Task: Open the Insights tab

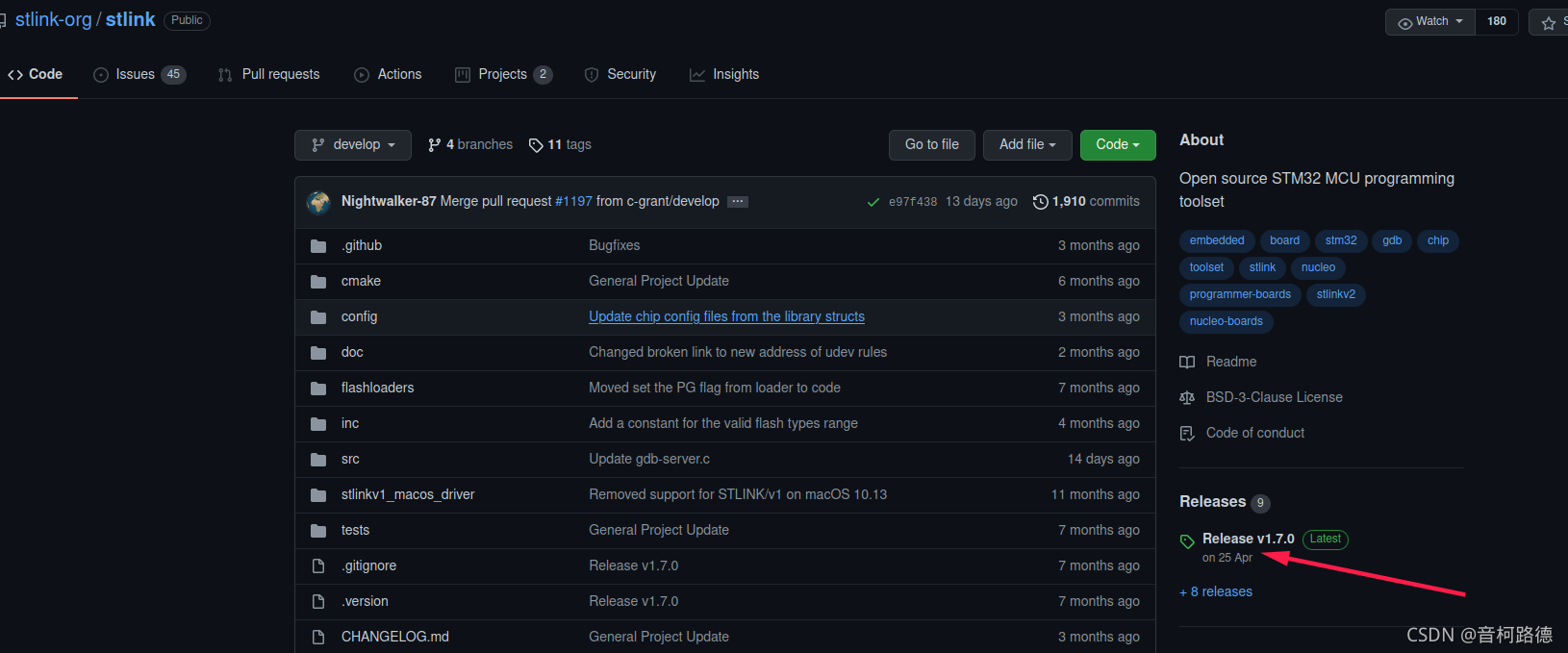Action: pos(724,74)
